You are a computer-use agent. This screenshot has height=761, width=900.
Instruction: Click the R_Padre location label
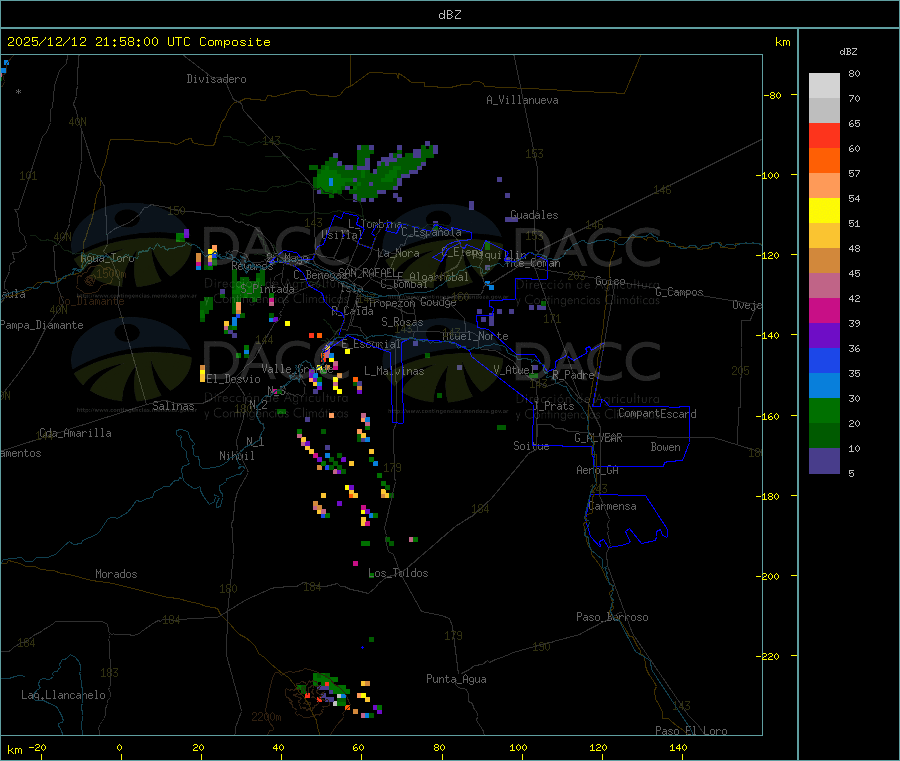573,375
